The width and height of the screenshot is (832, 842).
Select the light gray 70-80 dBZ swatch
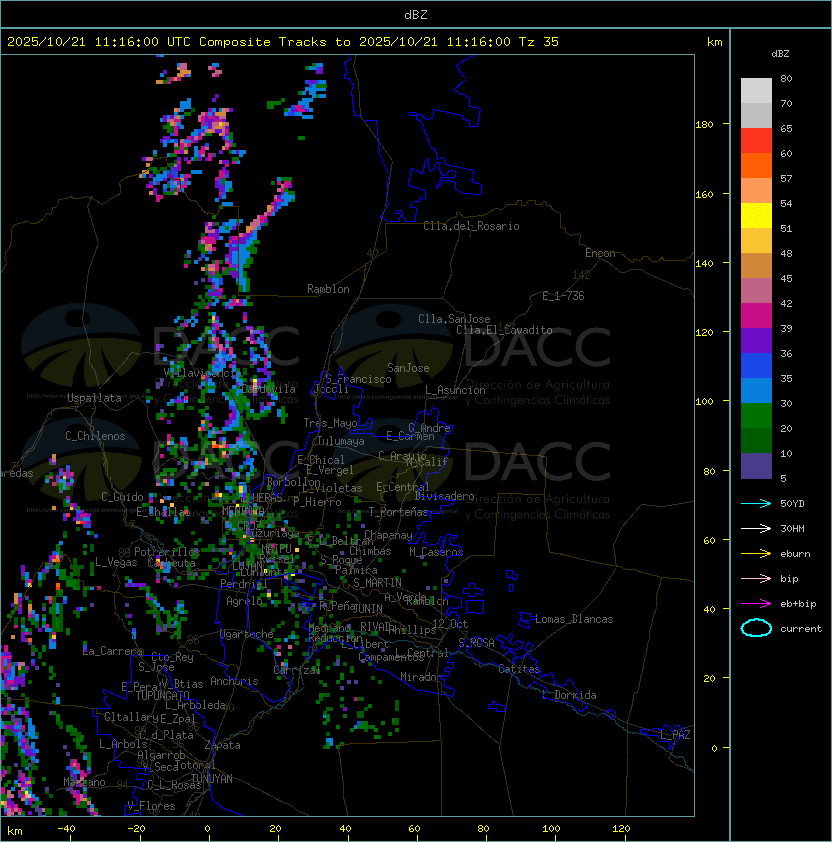coord(756,91)
